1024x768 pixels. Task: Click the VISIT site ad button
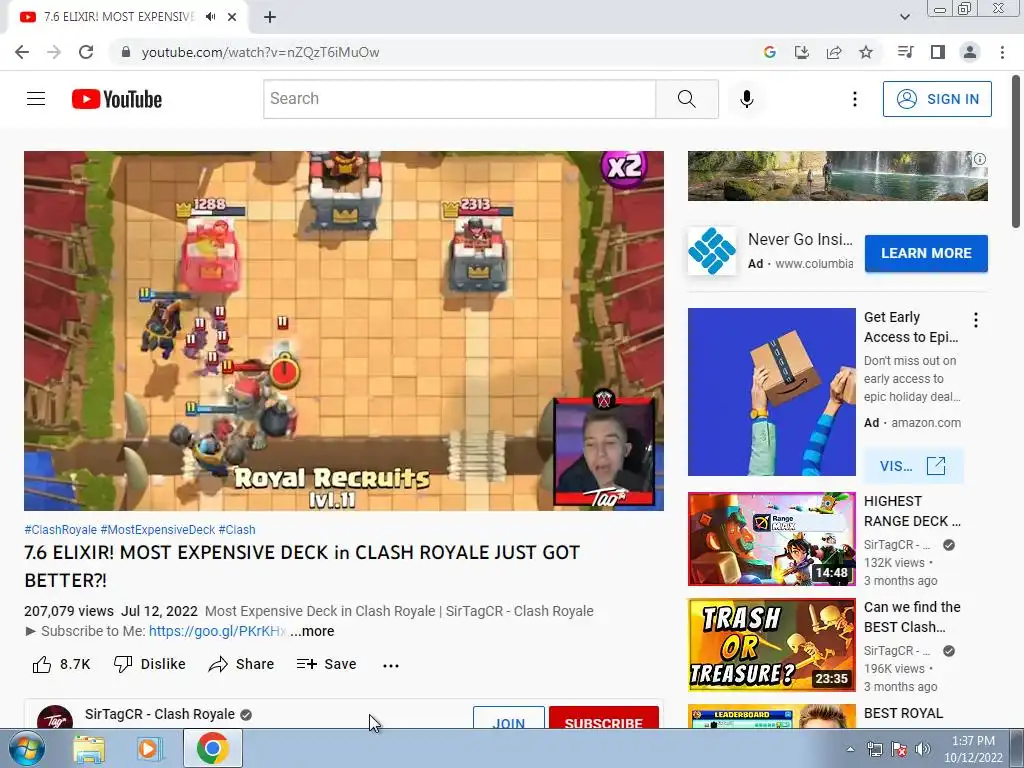[913, 466]
